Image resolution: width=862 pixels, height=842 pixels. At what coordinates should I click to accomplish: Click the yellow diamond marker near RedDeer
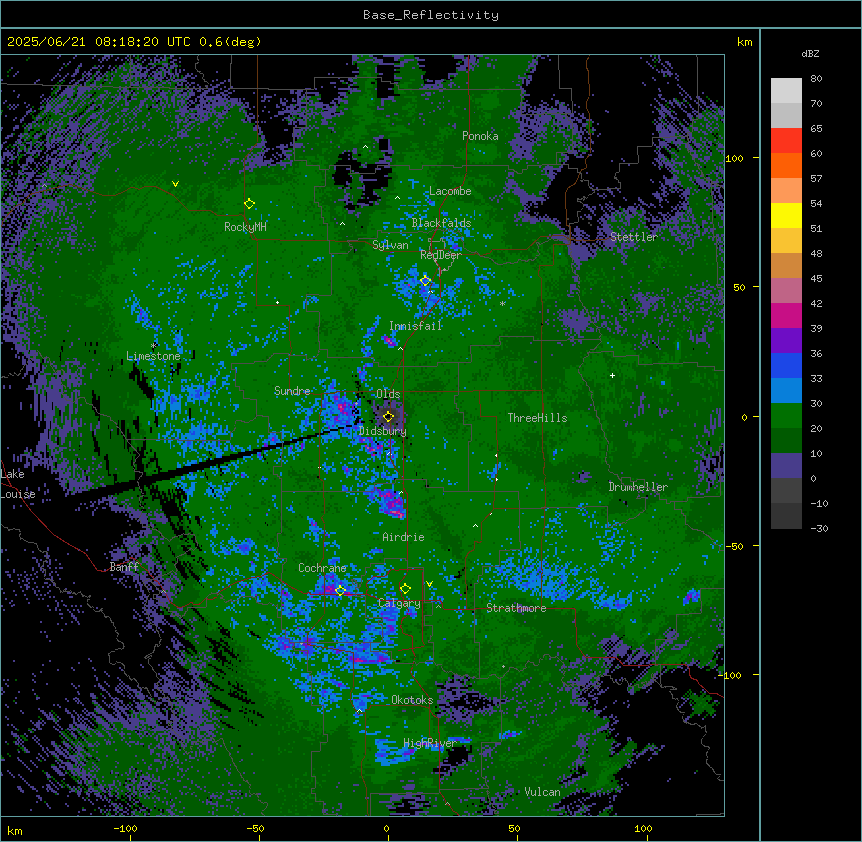pos(426,281)
